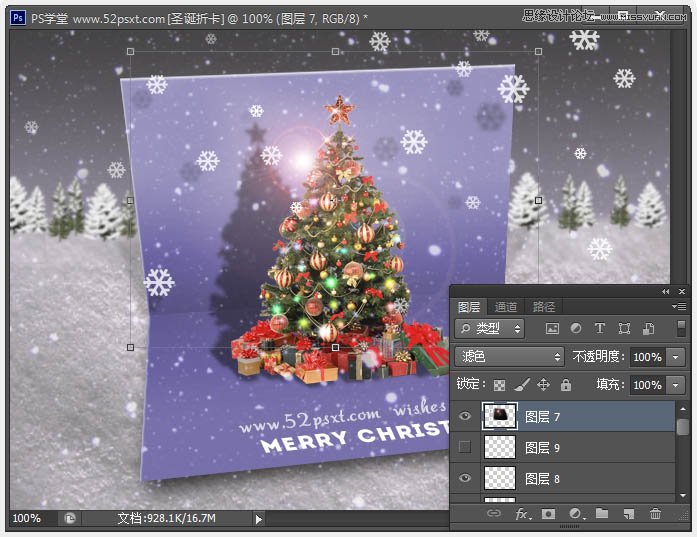Open the layers panel flyout menu

tap(679, 306)
